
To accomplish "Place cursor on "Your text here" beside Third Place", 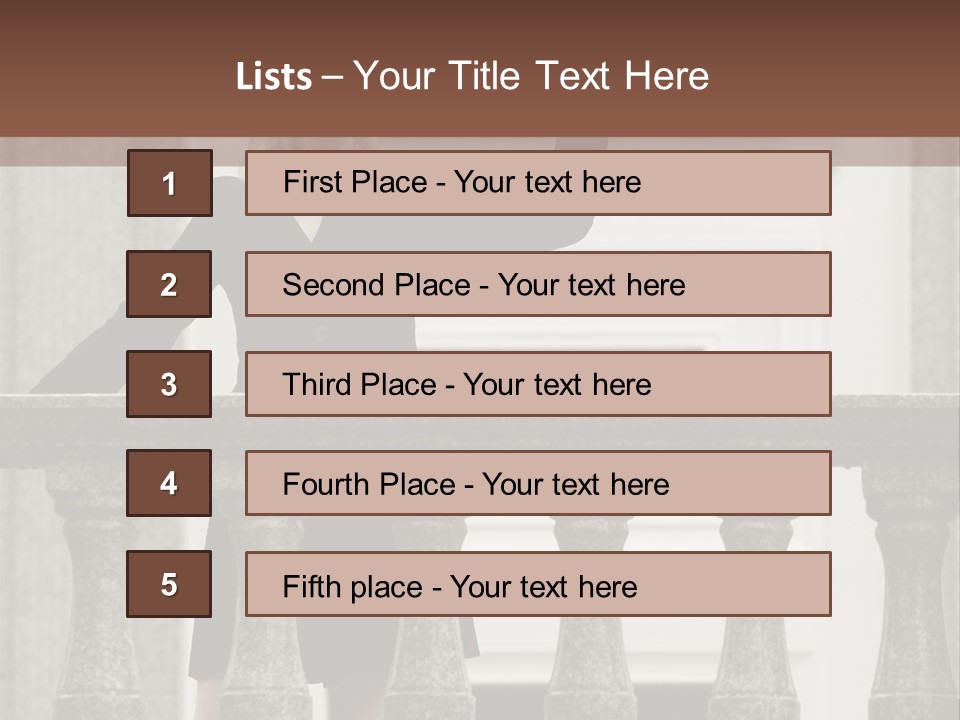I will pyautogui.click(x=557, y=385).
